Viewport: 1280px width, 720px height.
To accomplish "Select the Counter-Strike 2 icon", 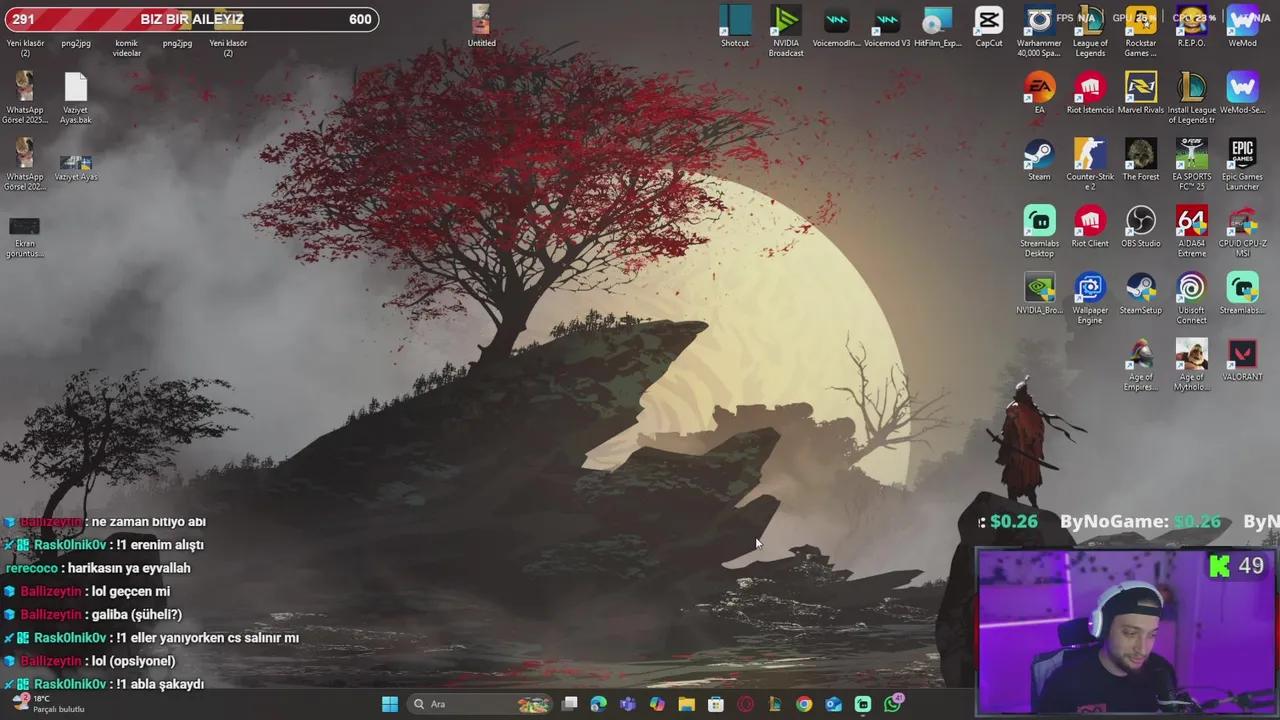I will [x=1090, y=164].
